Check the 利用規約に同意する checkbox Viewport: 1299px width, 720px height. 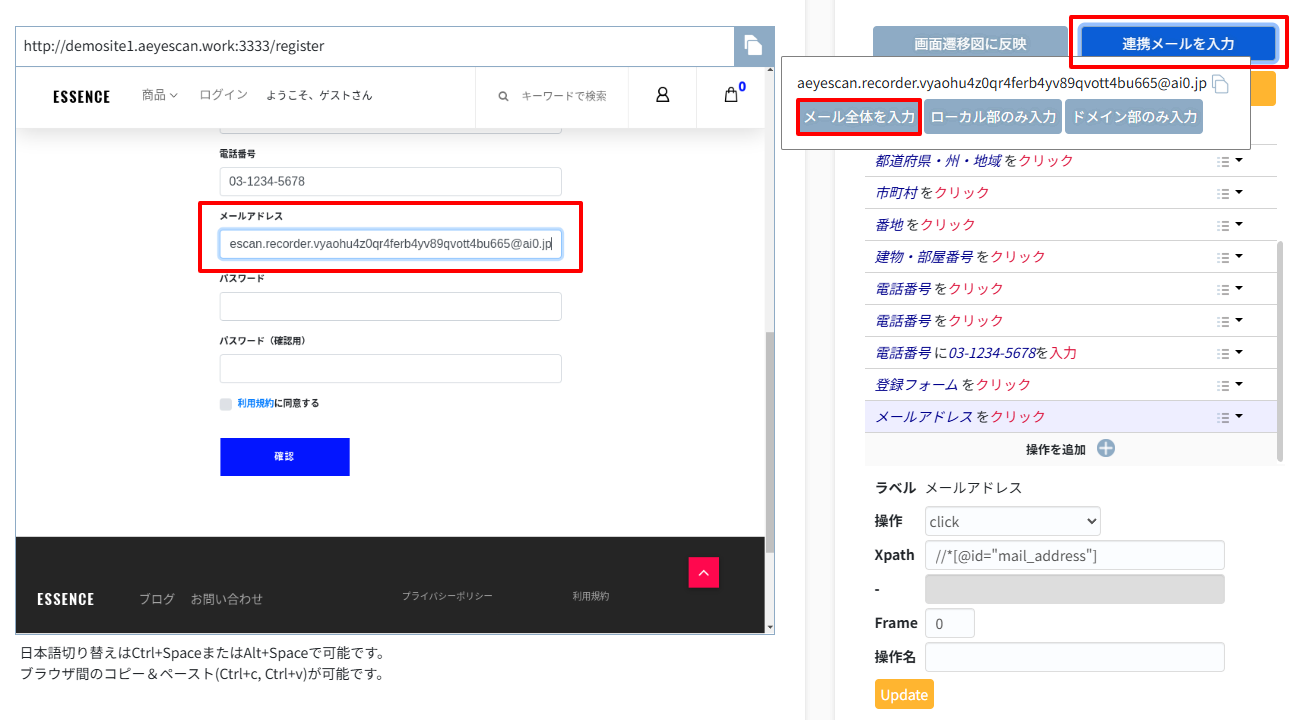coord(226,404)
